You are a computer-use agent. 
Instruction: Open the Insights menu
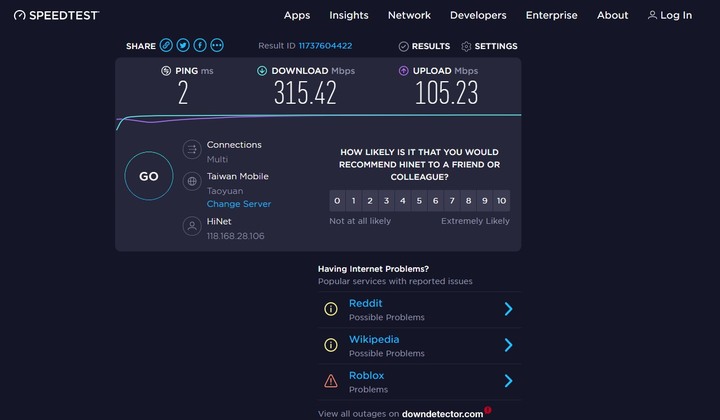[x=349, y=15]
